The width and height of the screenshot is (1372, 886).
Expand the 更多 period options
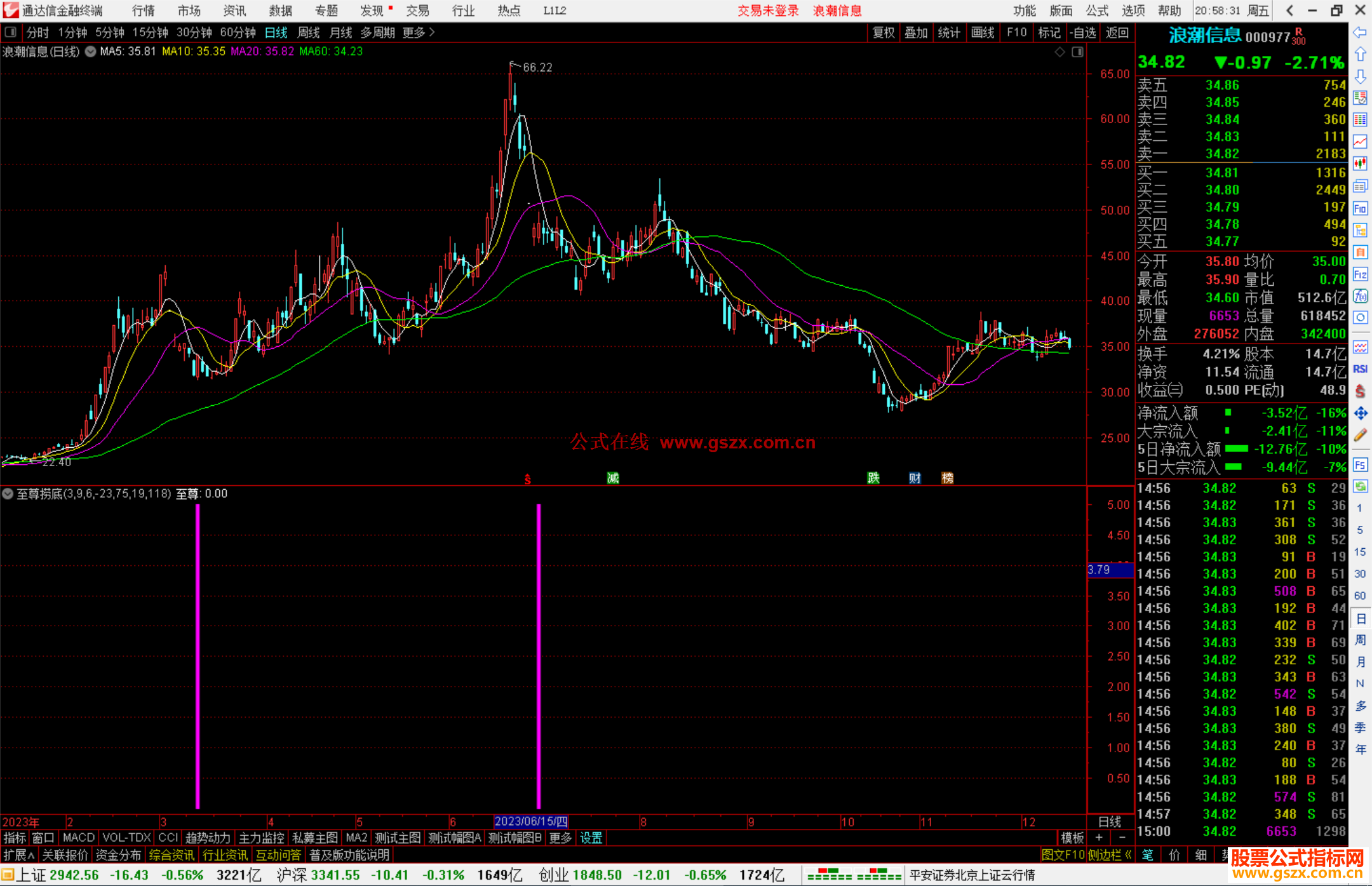(419, 32)
